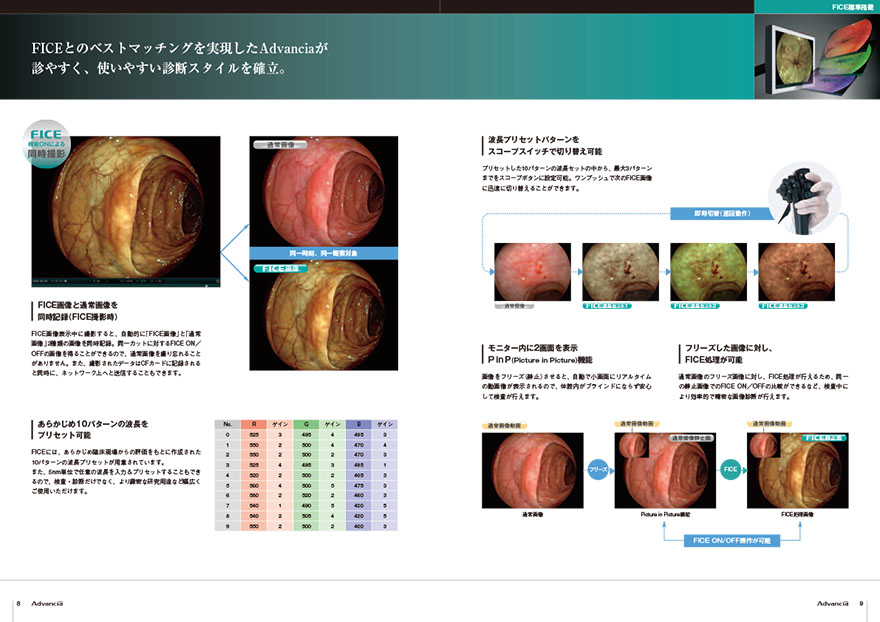Click the Advancia logo at bottom right
880x622 pixels.
(832, 603)
